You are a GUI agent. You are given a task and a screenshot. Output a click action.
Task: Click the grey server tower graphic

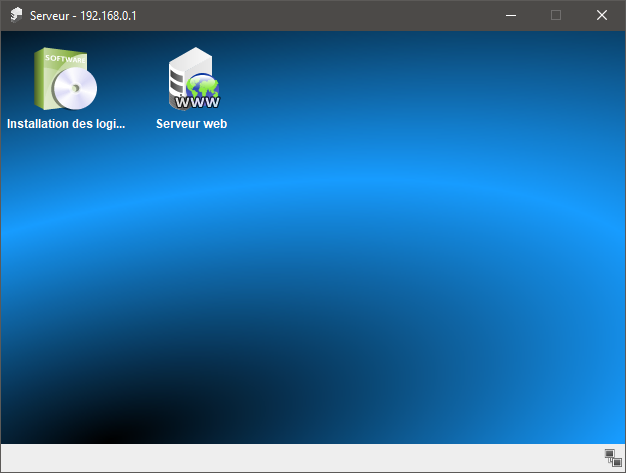coord(180,75)
